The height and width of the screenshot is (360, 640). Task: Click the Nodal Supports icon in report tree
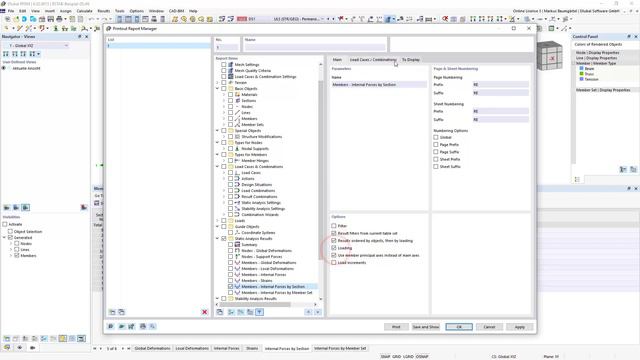(x=237, y=149)
